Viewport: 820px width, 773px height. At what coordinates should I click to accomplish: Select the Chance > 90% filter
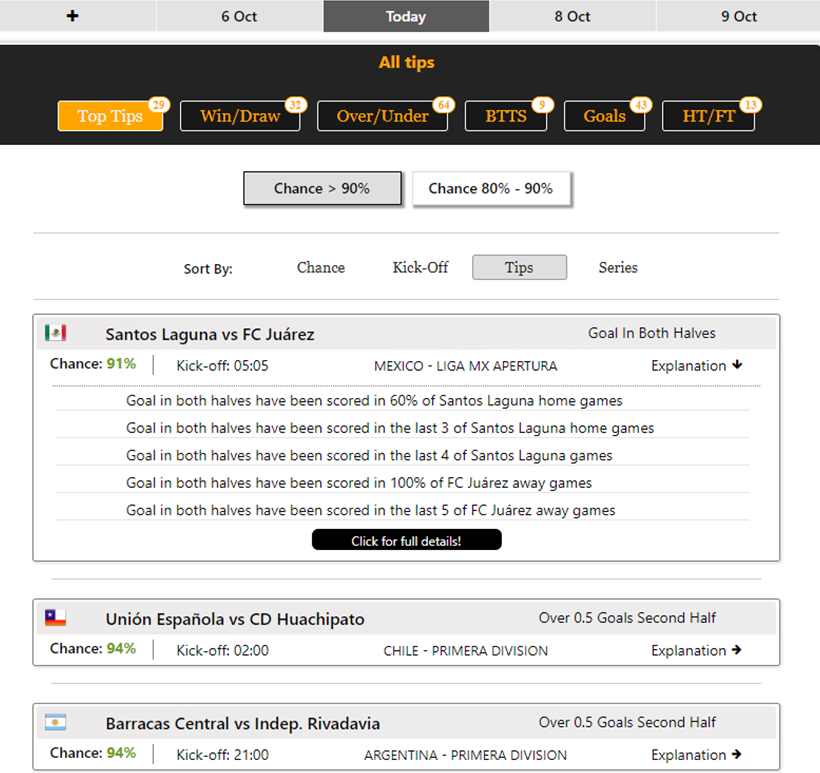click(x=322, y=188)
